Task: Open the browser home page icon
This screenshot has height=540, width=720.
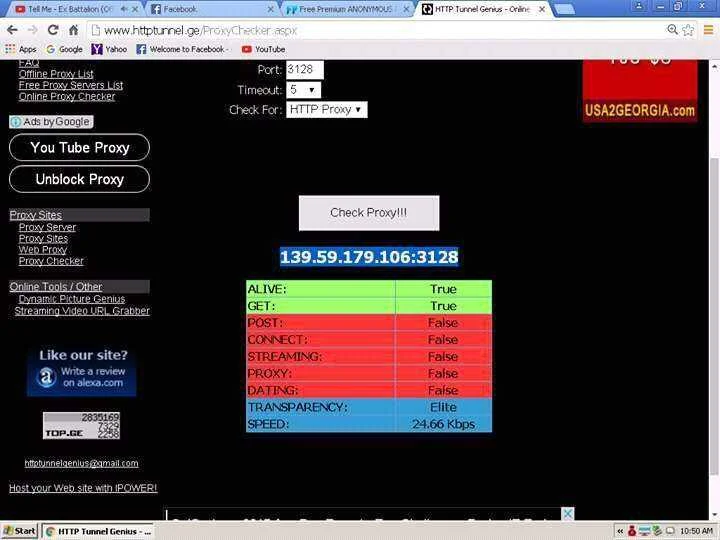Action: tap(73, 30)
